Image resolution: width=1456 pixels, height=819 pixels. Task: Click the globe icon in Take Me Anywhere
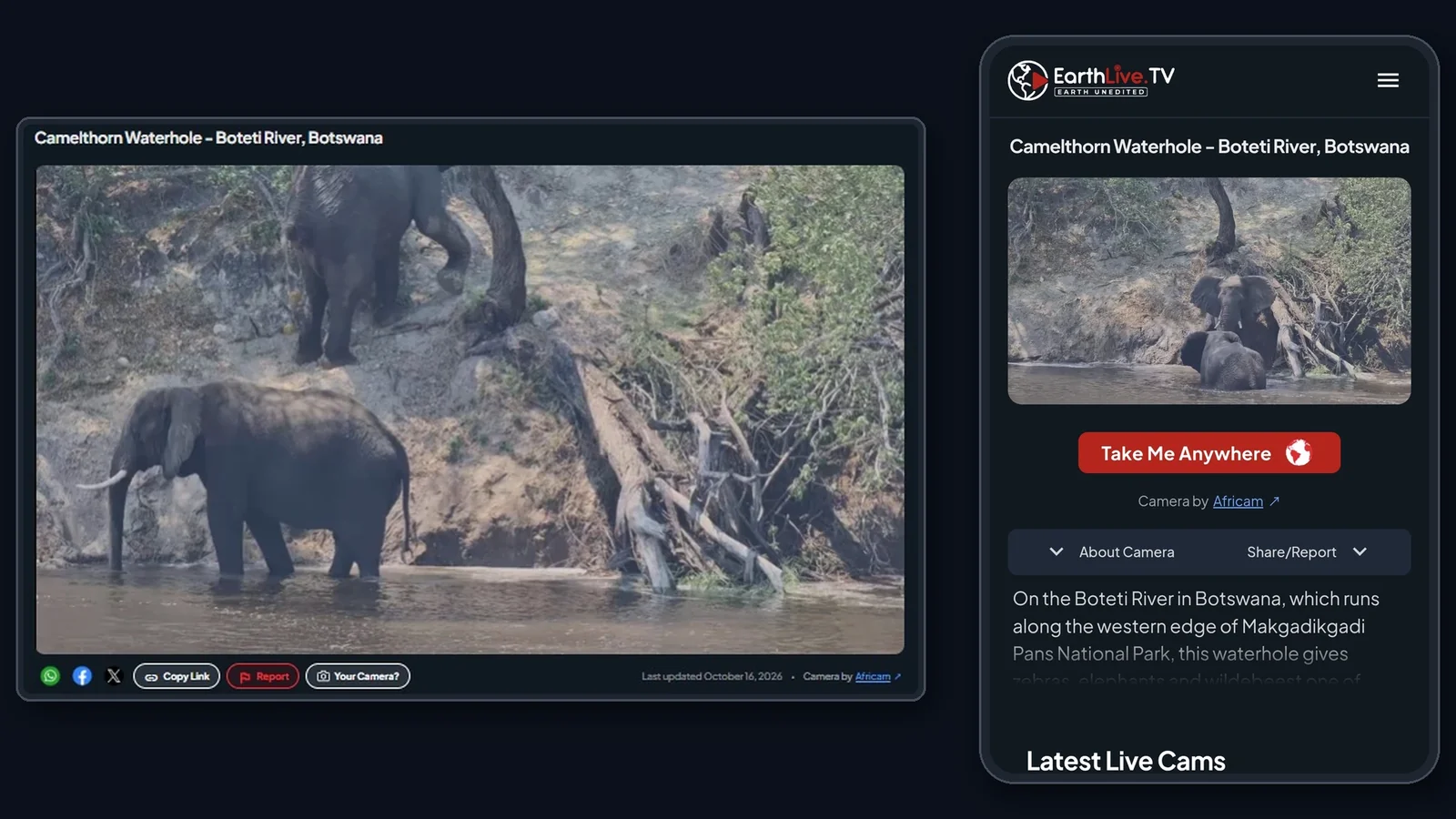coord(1299,452)
